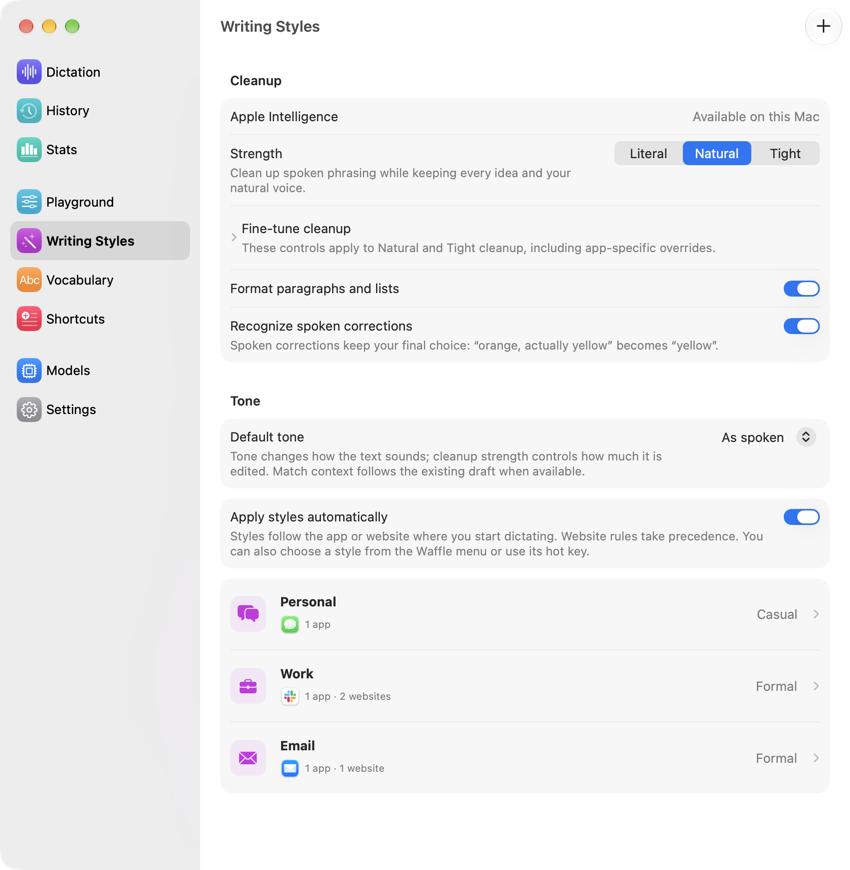Open Settings section in sidebar
The height and width of the screenshot is (870, 850).
[x=100, y=409]
